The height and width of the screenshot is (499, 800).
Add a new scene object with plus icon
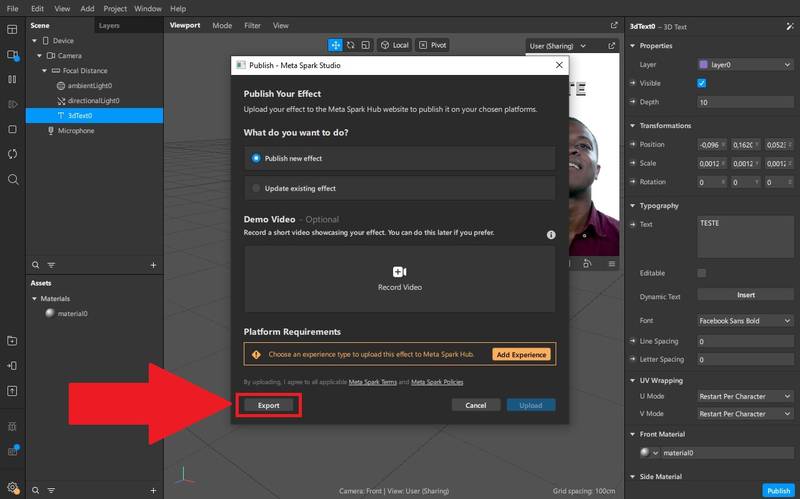coord(153,265)
